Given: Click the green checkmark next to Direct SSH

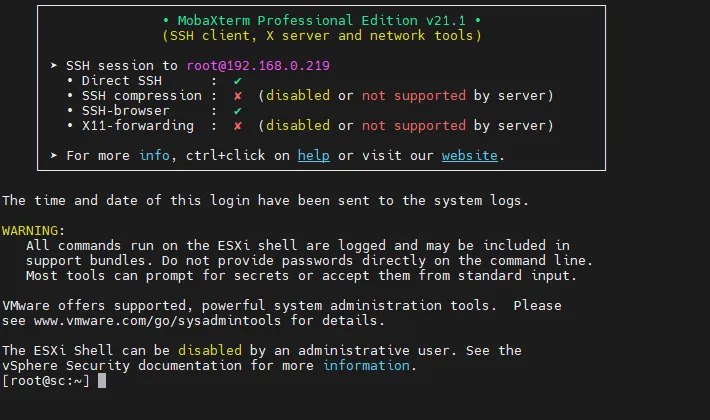Looking at the screenshot, I should point(237,80).
